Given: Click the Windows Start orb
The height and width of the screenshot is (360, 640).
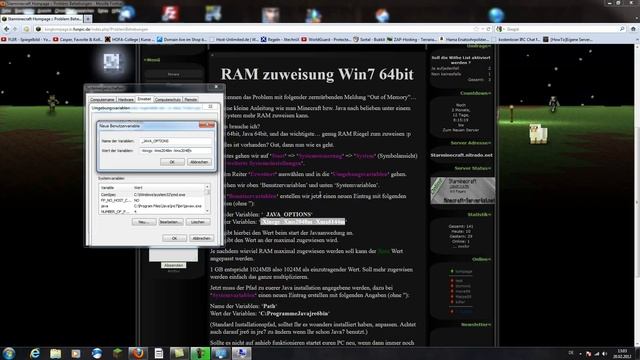Looking at the screenshot, I should click(x=9, y=353).
